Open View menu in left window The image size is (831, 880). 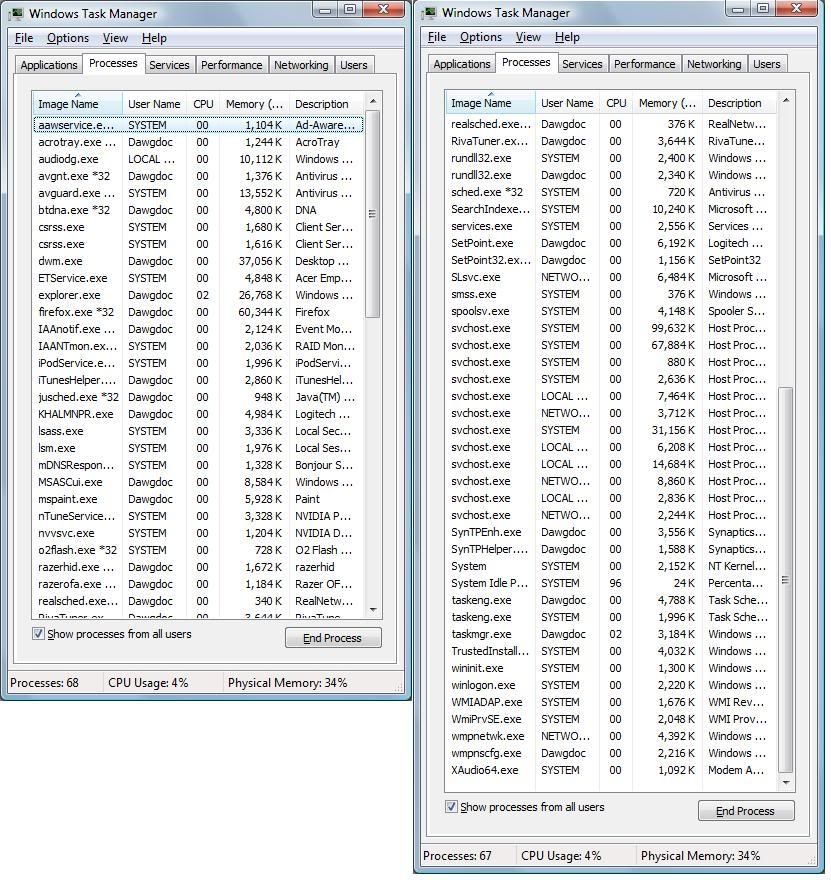coord(115,38)
